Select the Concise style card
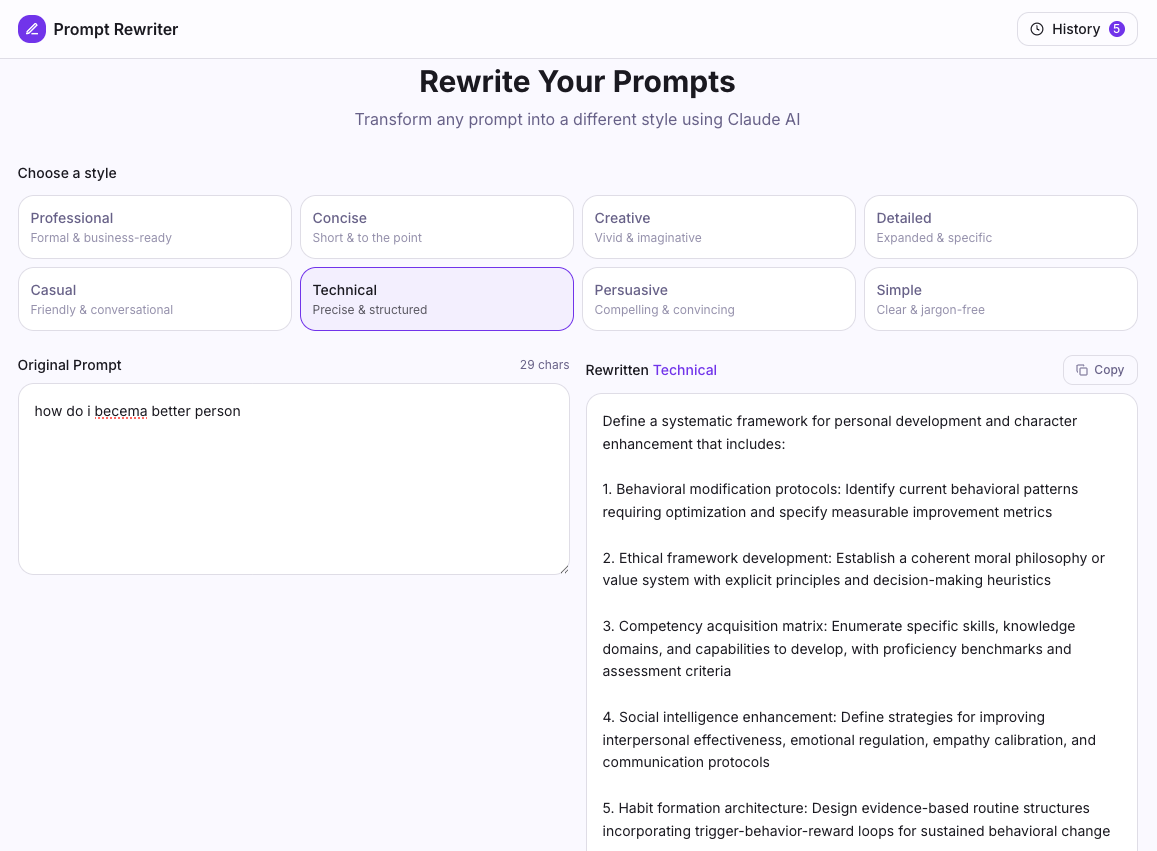The width and height of the screenshot is (1157, 851). point(436,227)
